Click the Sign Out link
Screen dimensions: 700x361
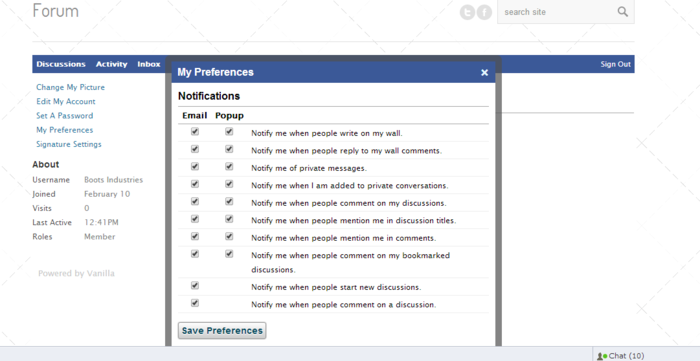615,64
